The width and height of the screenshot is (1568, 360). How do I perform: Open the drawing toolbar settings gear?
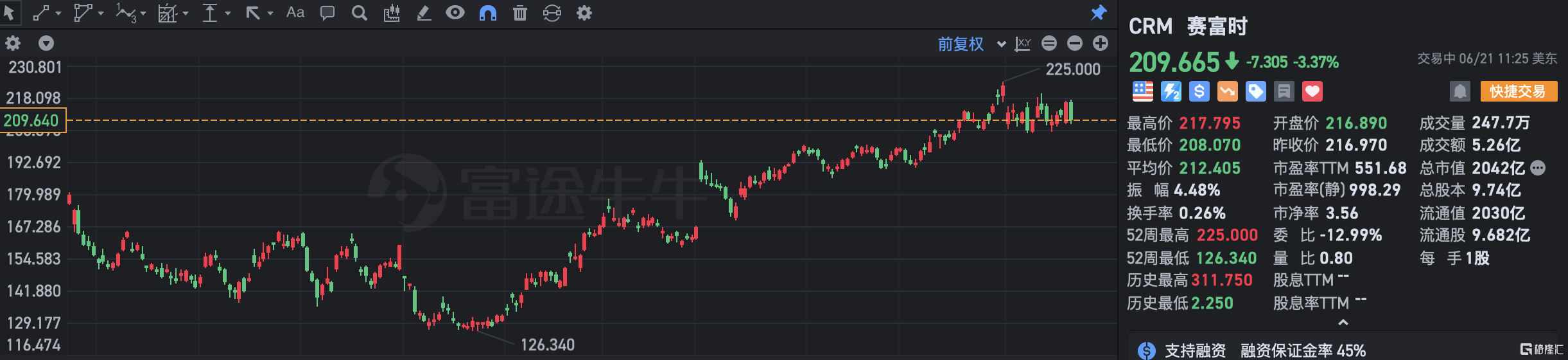pyautogui.click(x=584, y=13)
